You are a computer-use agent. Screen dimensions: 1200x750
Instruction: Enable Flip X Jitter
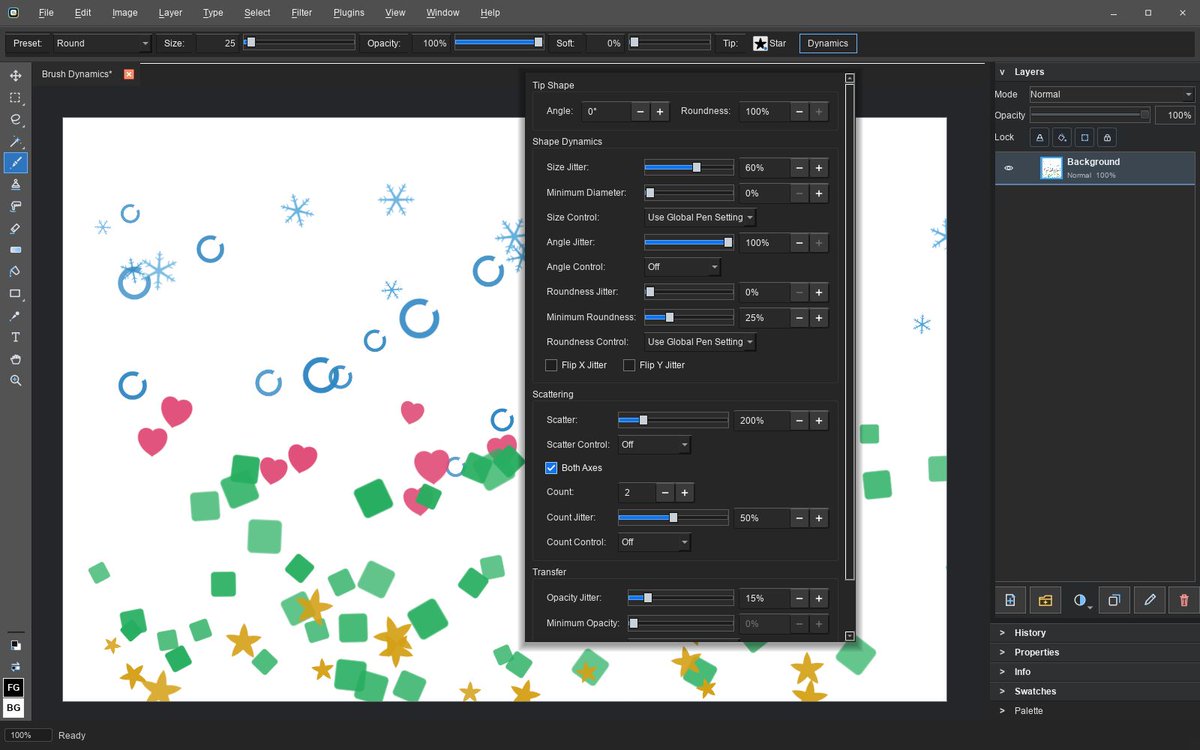551,365
